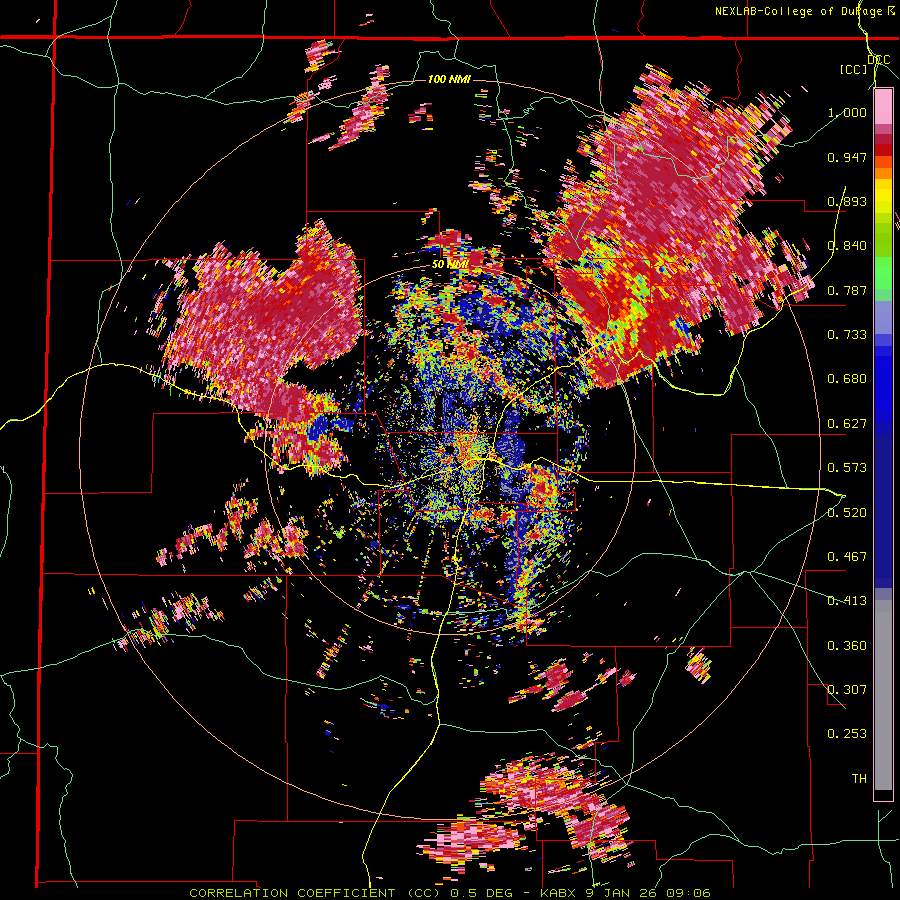This screenshot has height=900, width=900.
Task: Pick the yellow color bar segment
Action: point(883,196)
